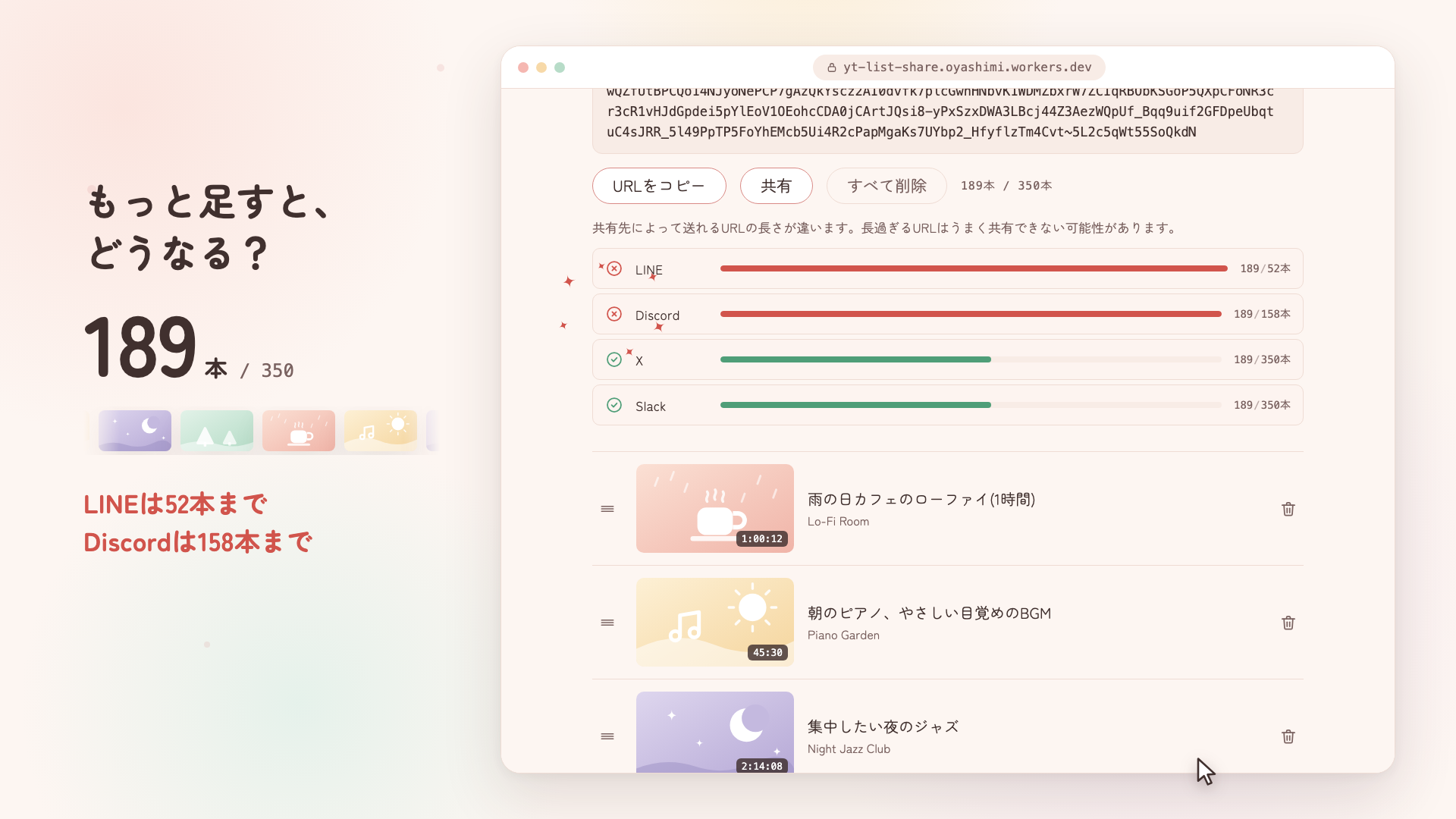Viewport: 1456px width, 819px height.
Task: Open the 共有 share button
Action: click(x=776, y=186)
